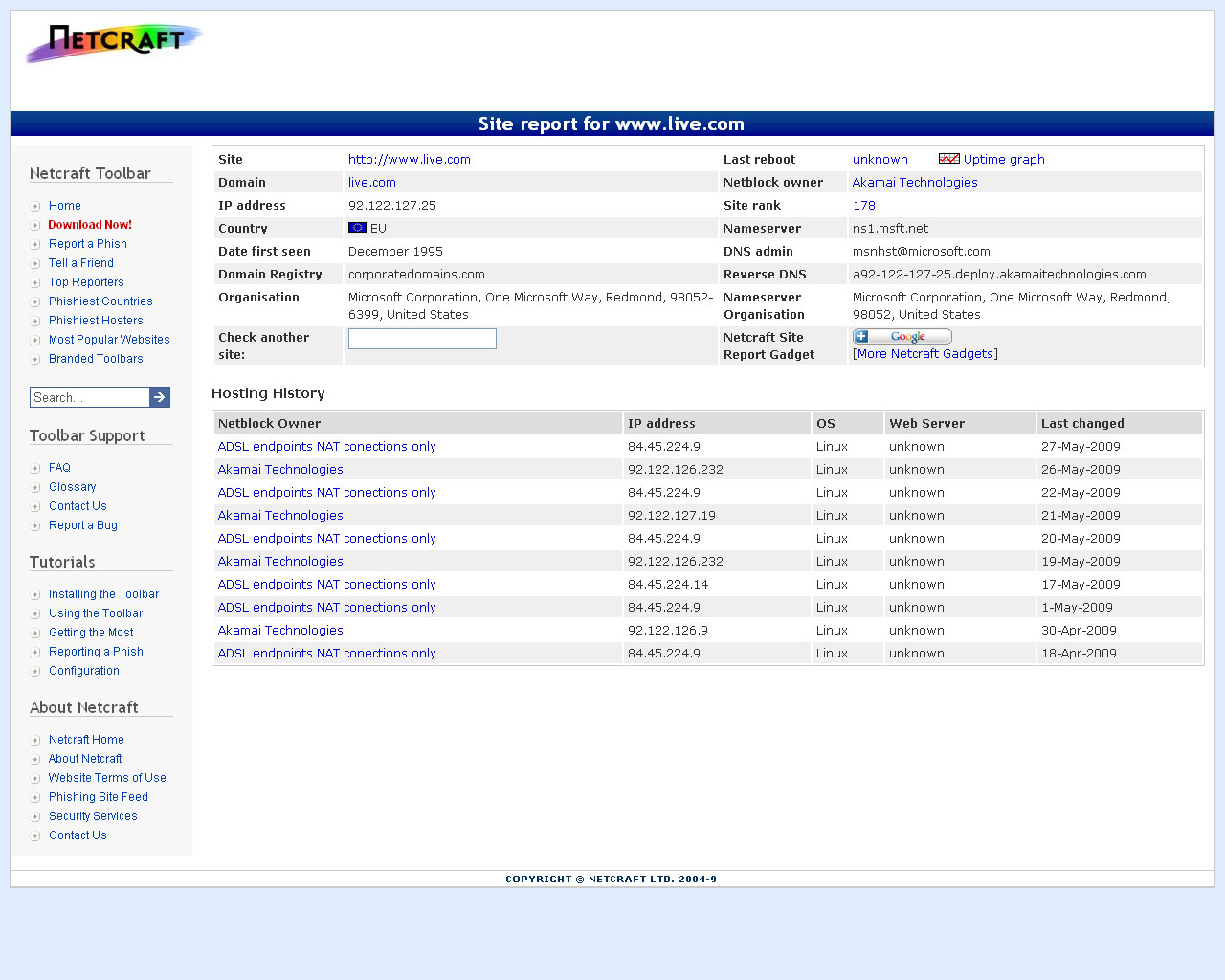The image size is (1225, 980).
Task: Click the live.com domain link
Action: point(372,183)
